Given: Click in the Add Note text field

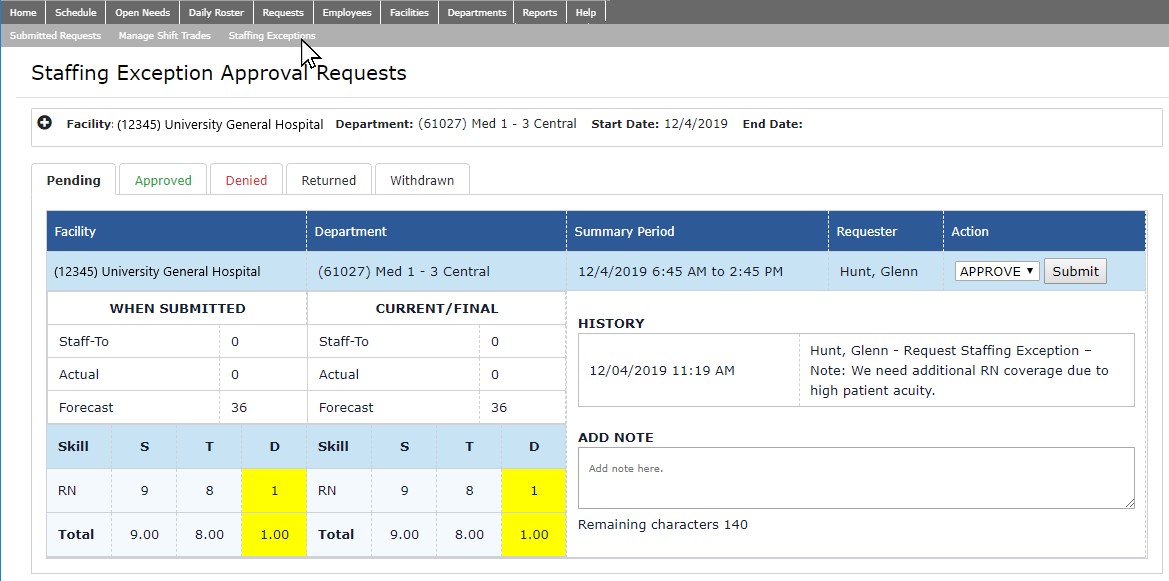Looking at the screenshot, I should click(x=856, y=478).
